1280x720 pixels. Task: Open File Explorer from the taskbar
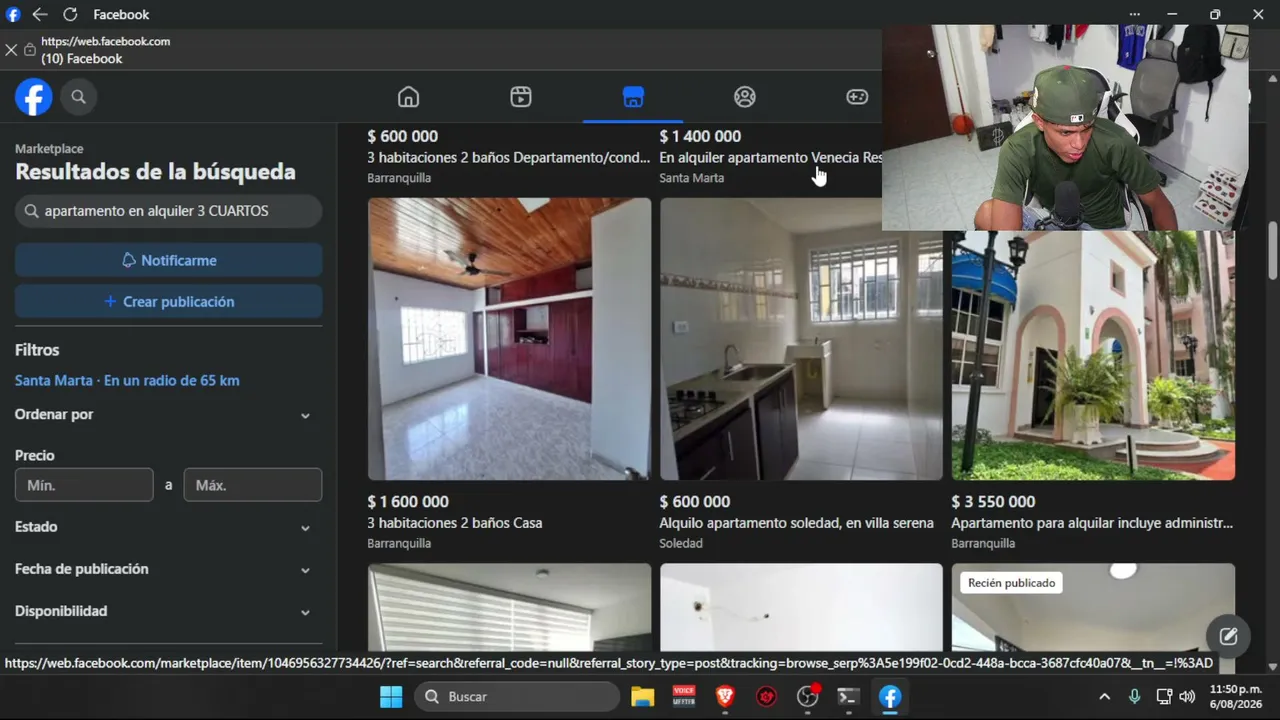[x=642, y=697]
